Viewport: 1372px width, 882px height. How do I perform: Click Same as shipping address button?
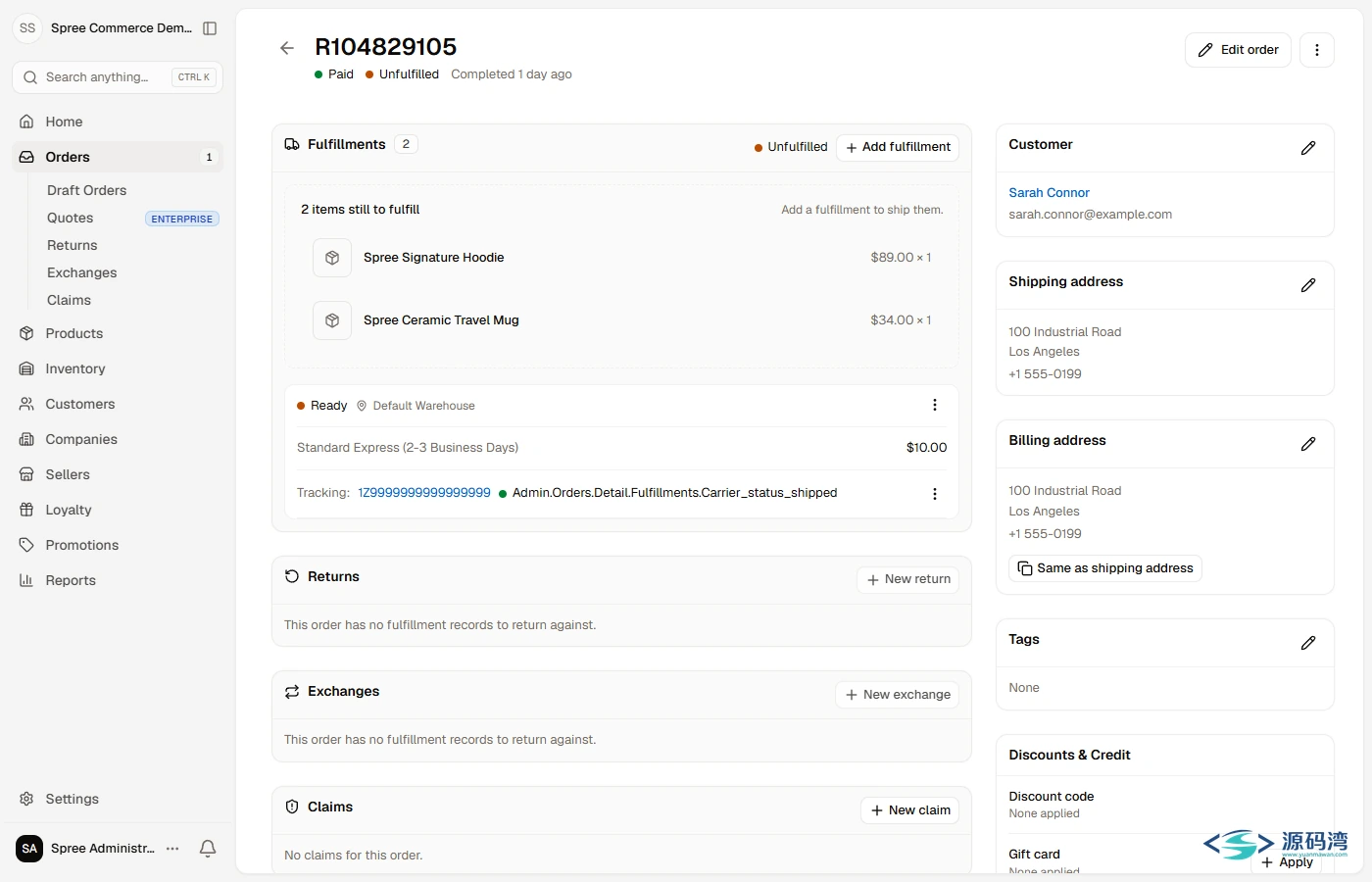coord(1105,568)
